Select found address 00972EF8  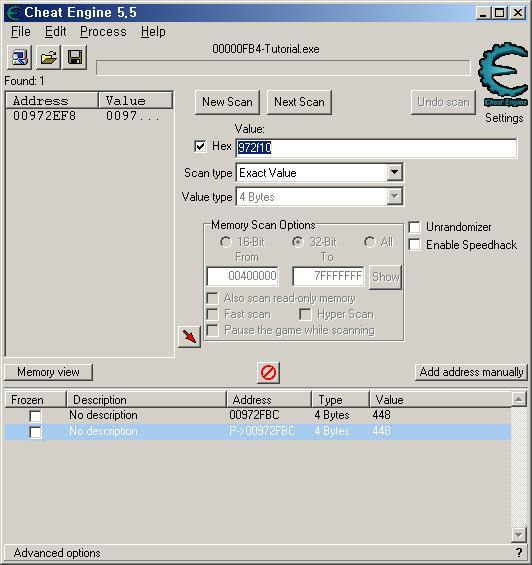tap(44, 116)
